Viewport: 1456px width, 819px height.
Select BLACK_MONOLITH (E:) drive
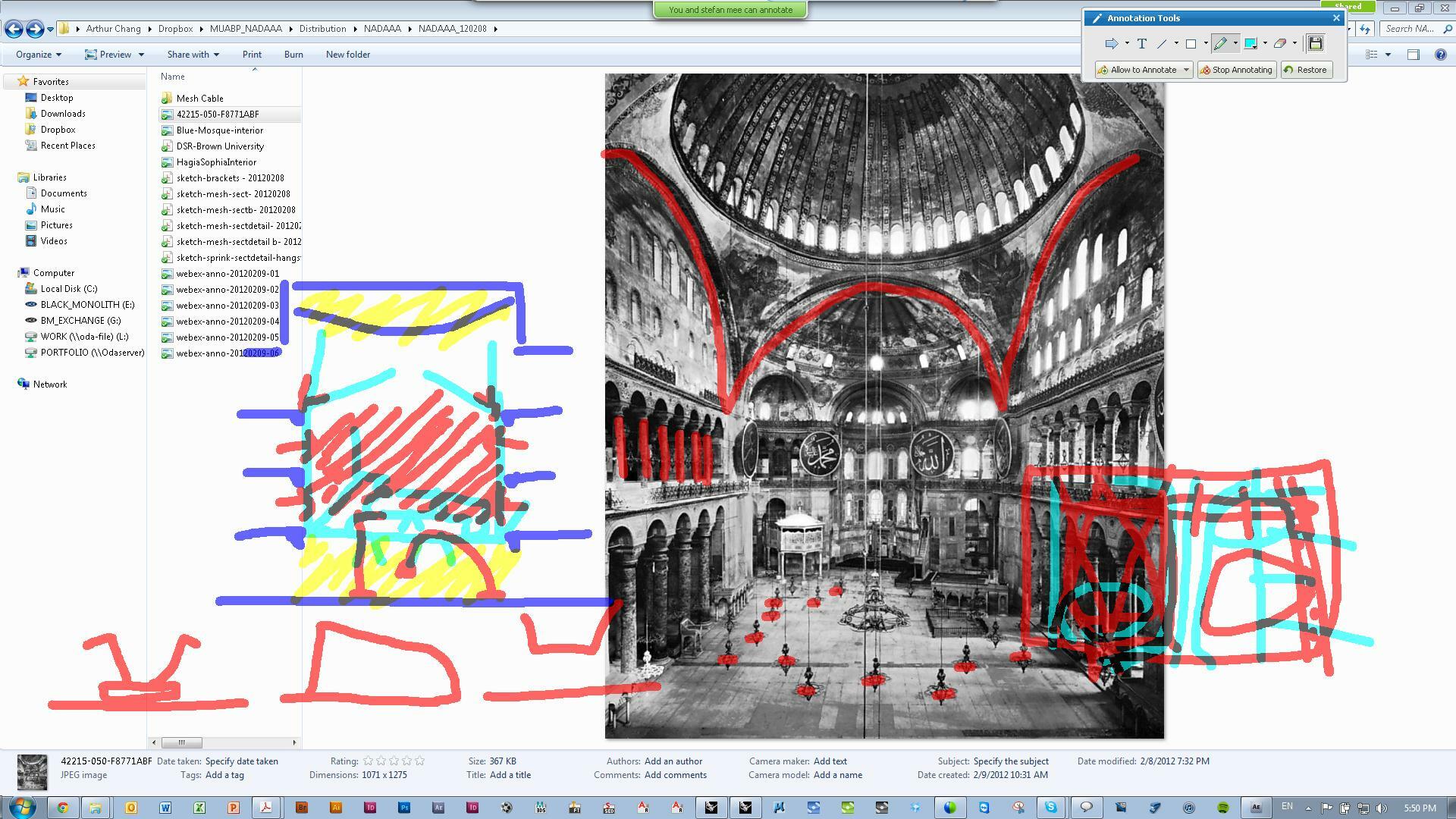click(87, 305)
